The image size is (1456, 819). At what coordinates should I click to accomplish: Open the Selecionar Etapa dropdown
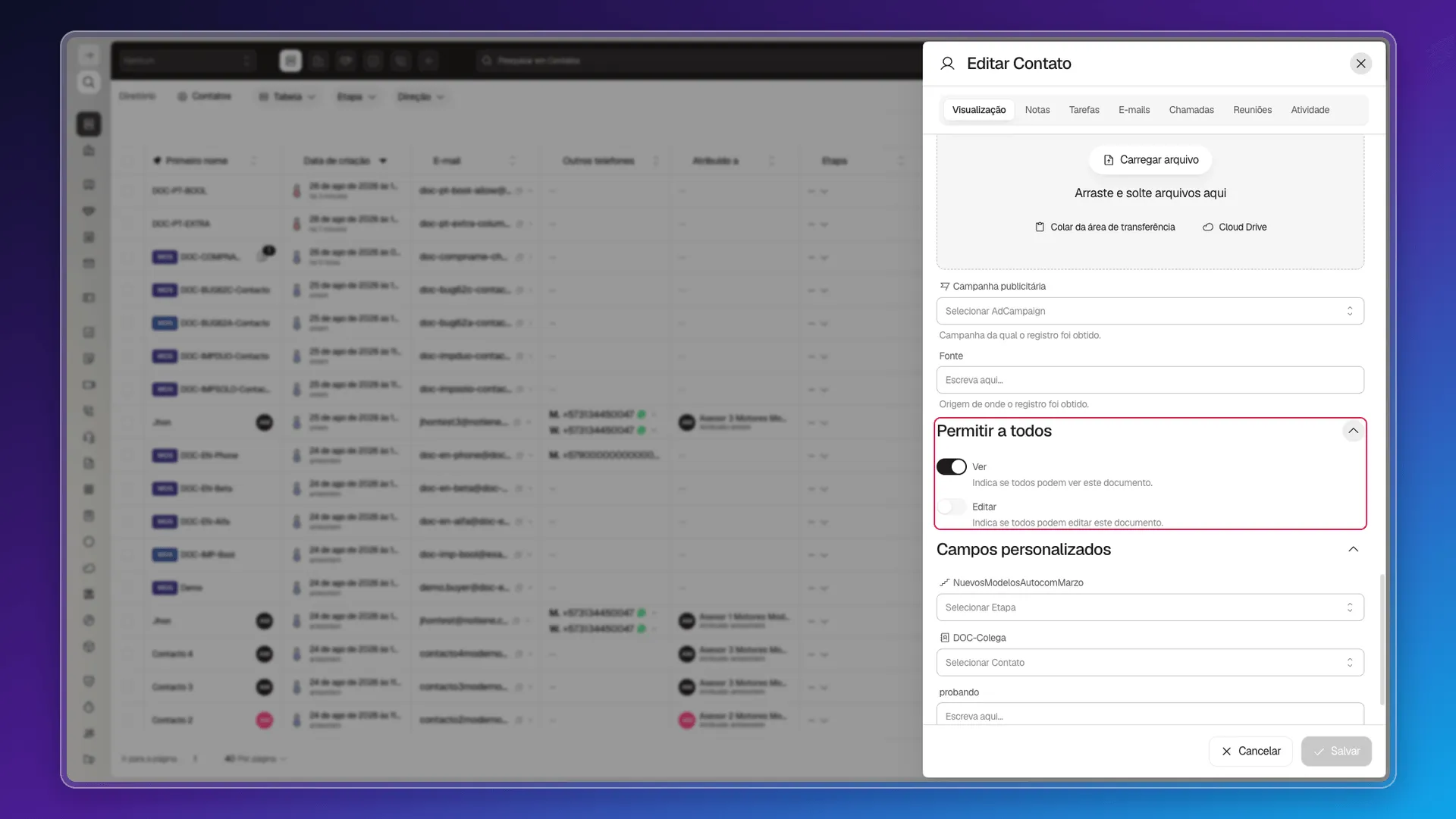click(1150, 607)
